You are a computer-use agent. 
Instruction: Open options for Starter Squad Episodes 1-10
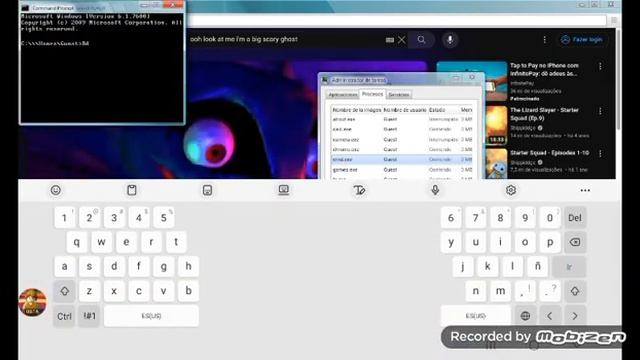tap(600, 153)
